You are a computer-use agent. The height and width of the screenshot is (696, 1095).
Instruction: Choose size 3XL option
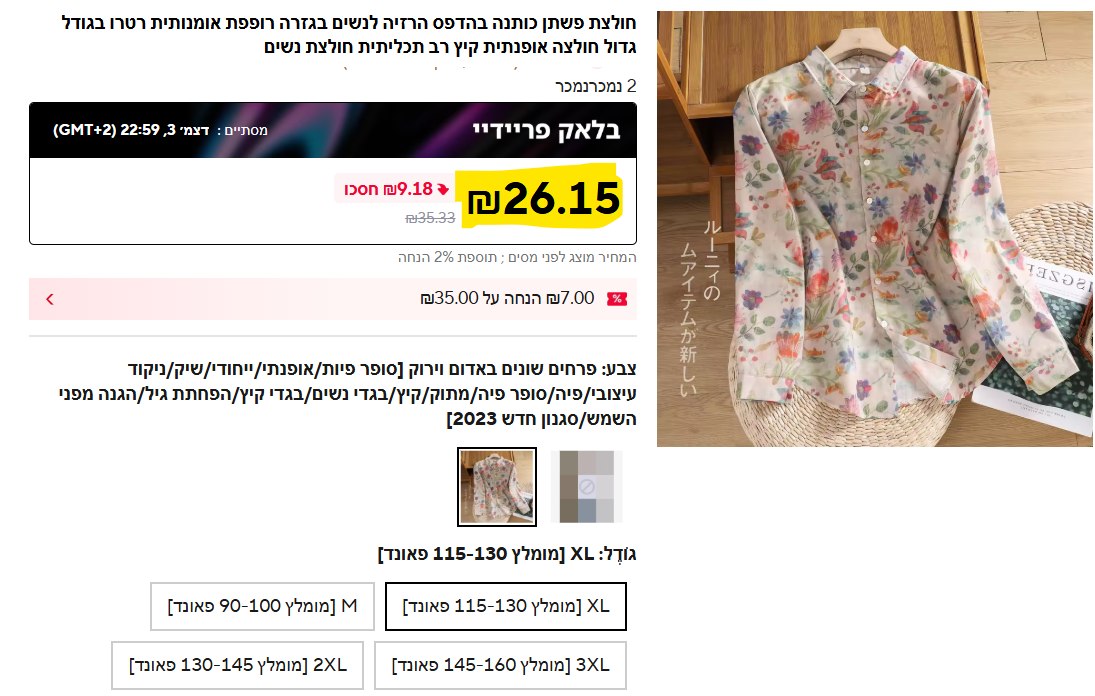(x=500, y=665)
